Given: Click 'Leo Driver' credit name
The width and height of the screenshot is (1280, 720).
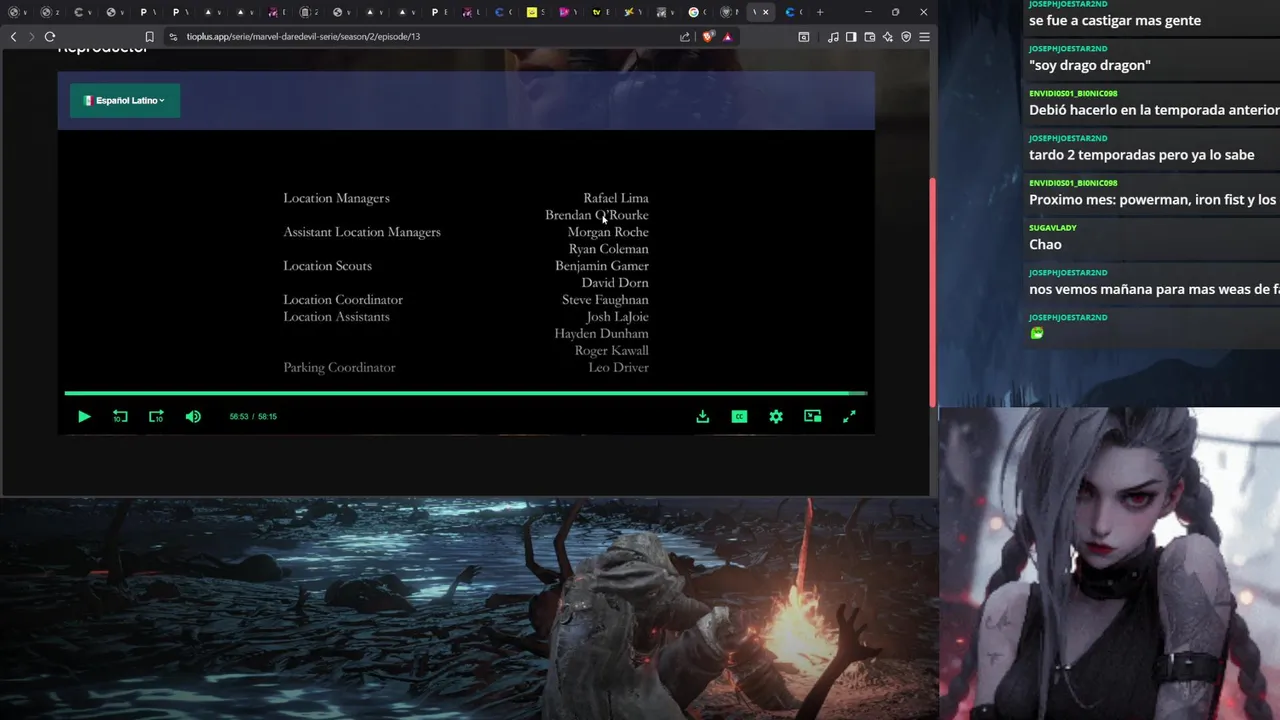Looking at the screenshot, I should 618,367.
